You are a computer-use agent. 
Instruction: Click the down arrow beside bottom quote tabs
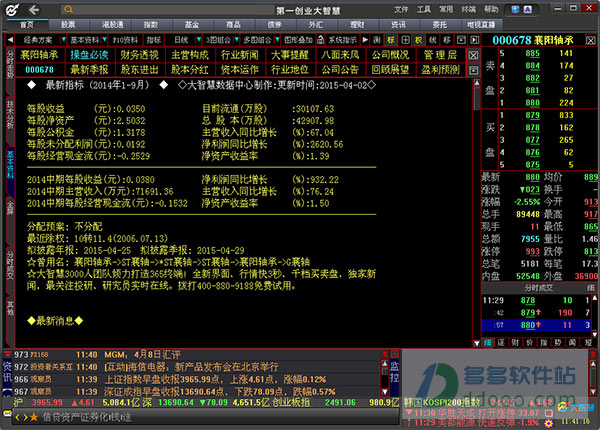pyautogui.click(x=477, y=343)
